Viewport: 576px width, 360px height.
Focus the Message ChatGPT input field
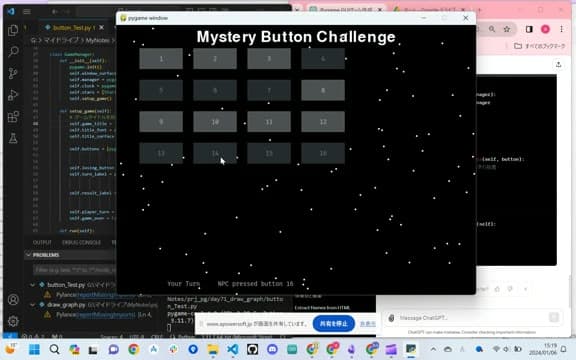472,318
